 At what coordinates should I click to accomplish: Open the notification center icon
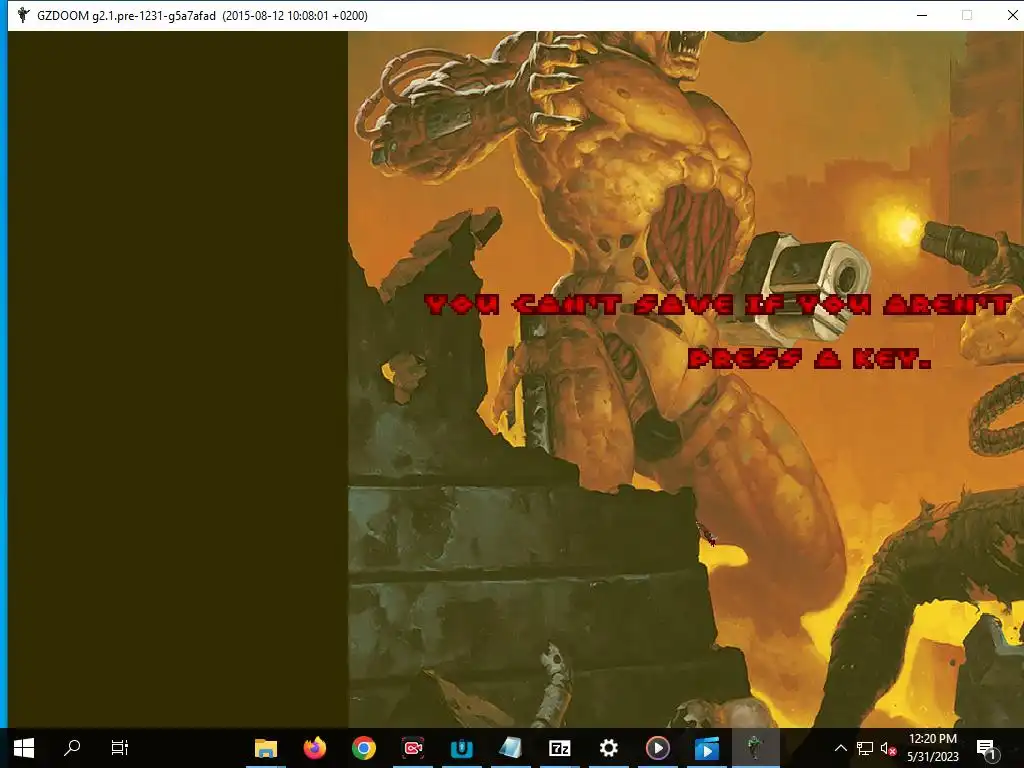click(987, 748)
